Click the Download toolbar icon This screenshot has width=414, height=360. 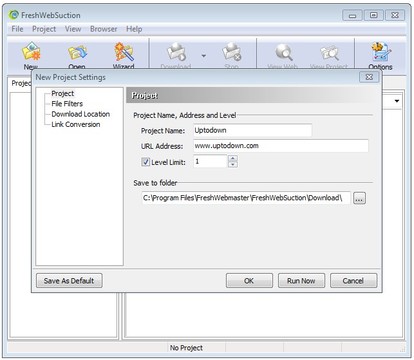point(176,52)
